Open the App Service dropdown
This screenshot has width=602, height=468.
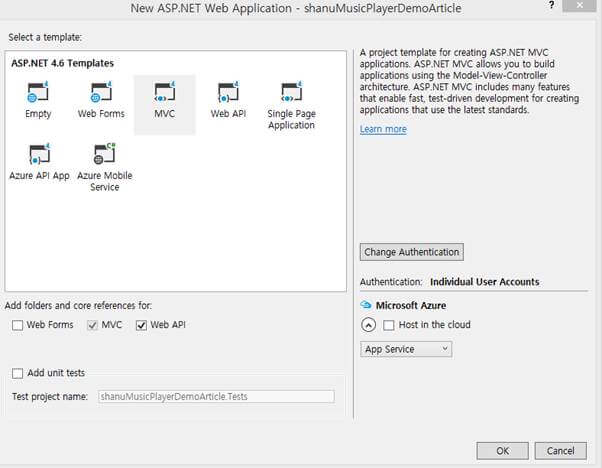pos(406,349)
